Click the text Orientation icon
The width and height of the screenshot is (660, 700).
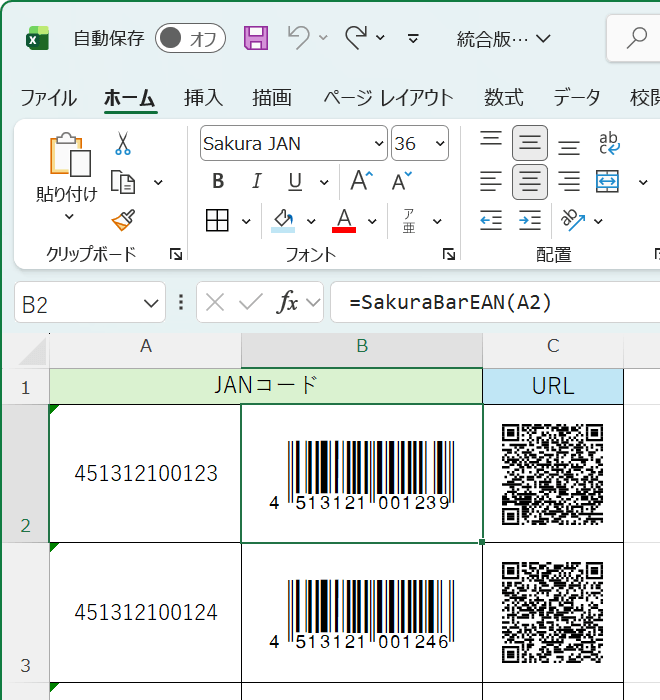pos(573,220)
